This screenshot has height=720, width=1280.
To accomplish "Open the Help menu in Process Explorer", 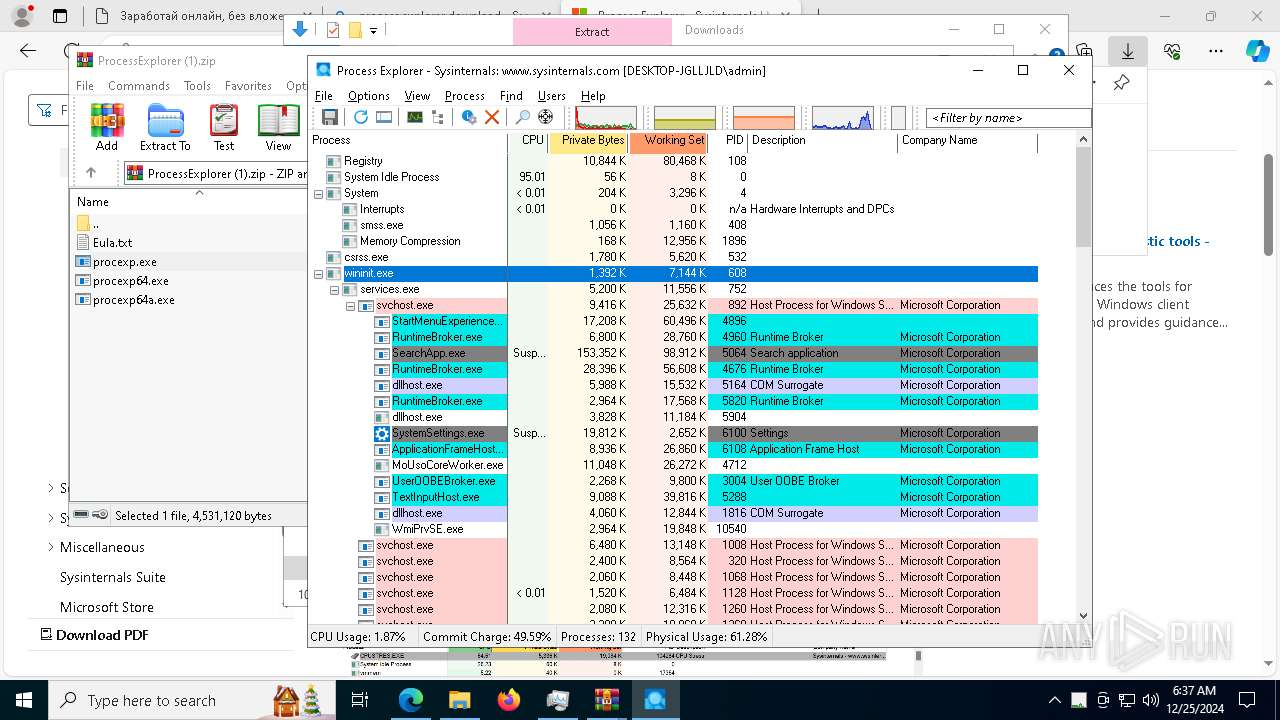I will [593, 96].
